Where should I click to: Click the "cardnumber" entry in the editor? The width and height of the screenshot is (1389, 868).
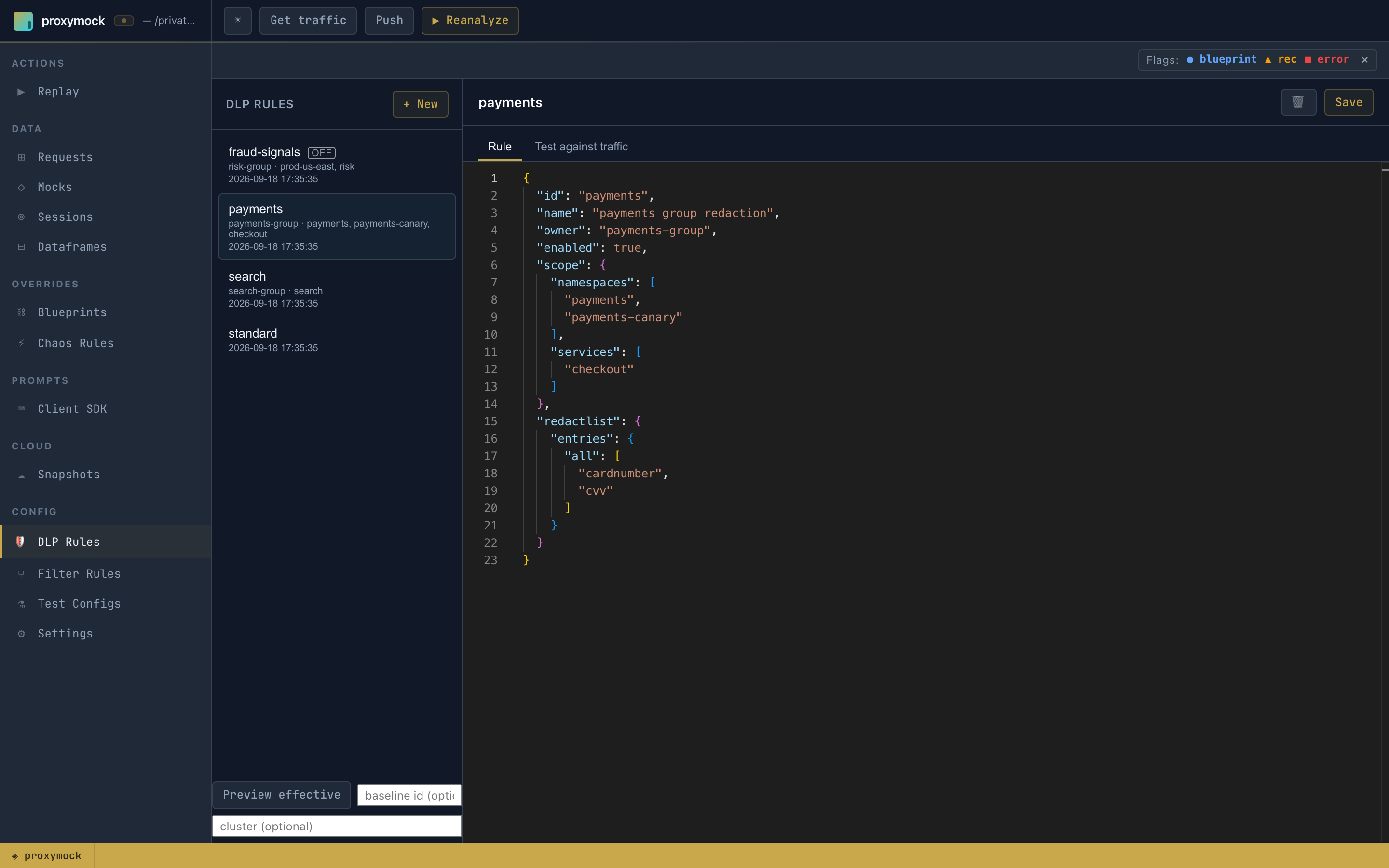620,474
